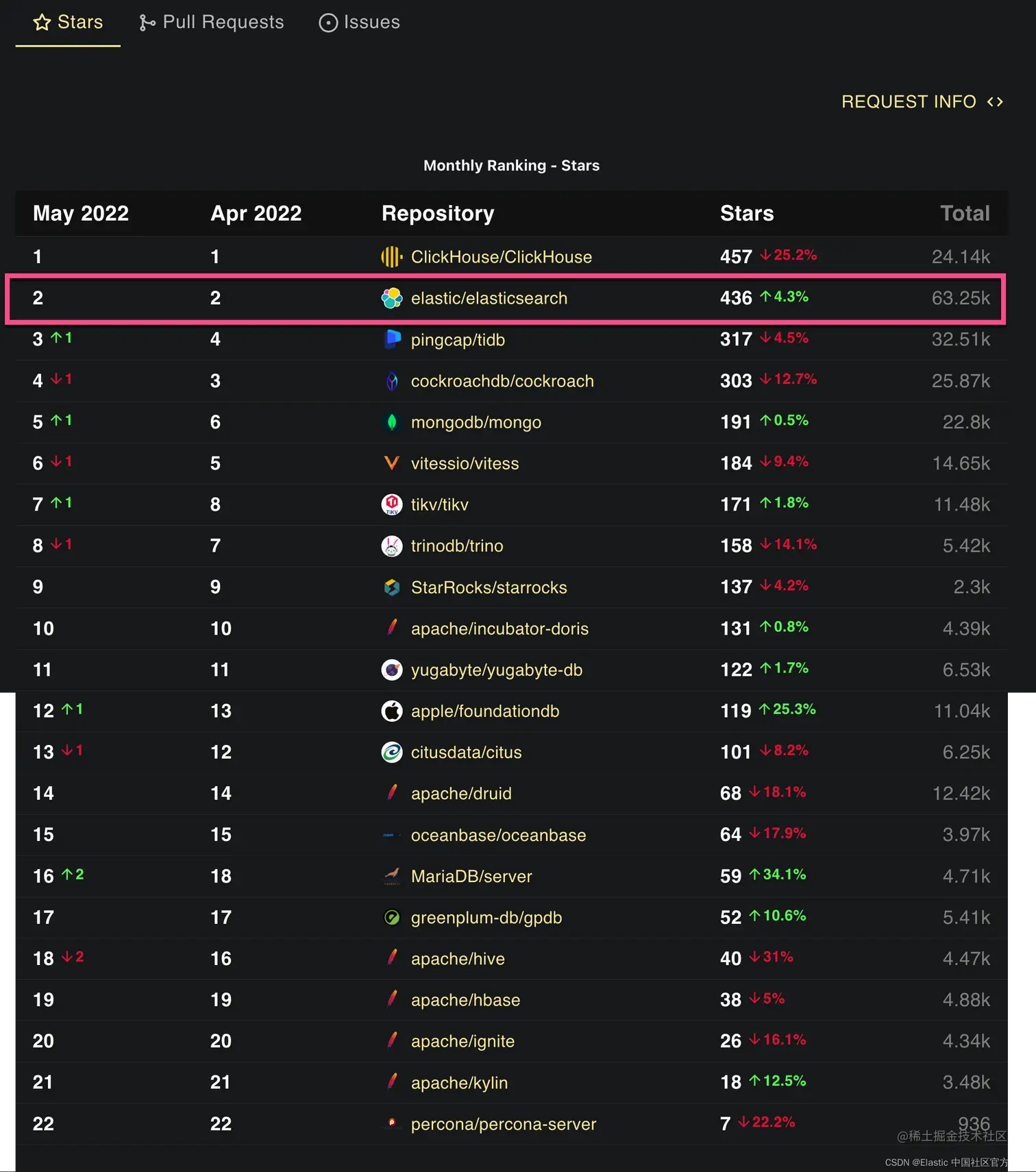Open the apache/hive repository link

[x=458, y=959]
